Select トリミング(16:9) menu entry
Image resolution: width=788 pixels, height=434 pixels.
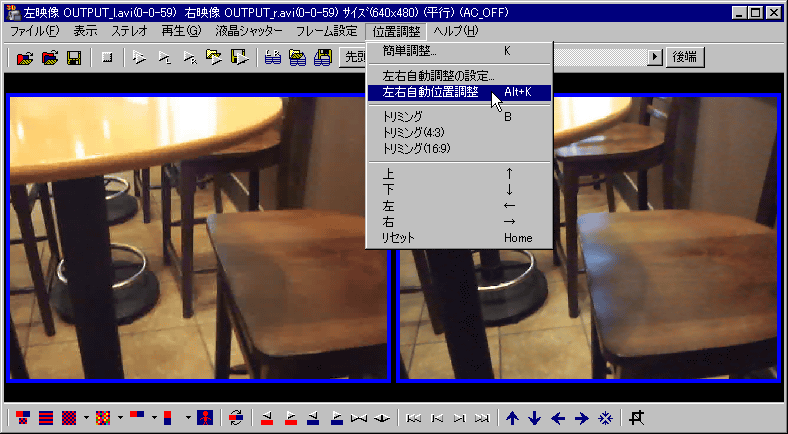(459, 149)
